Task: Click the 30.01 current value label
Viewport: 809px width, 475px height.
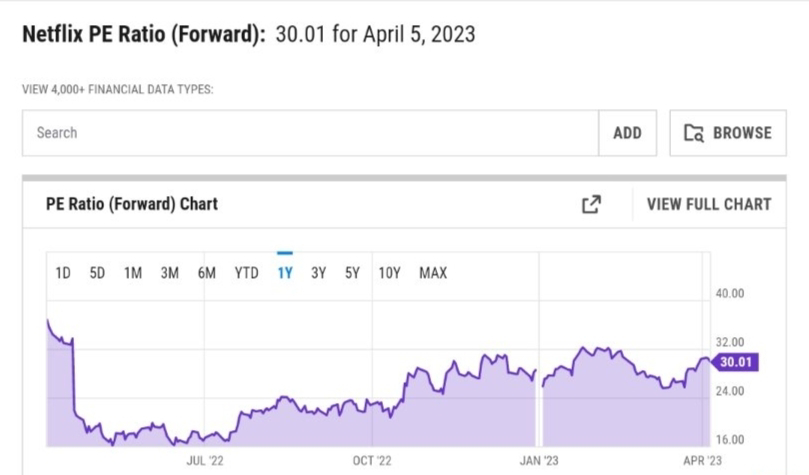Action: [735, 362]
